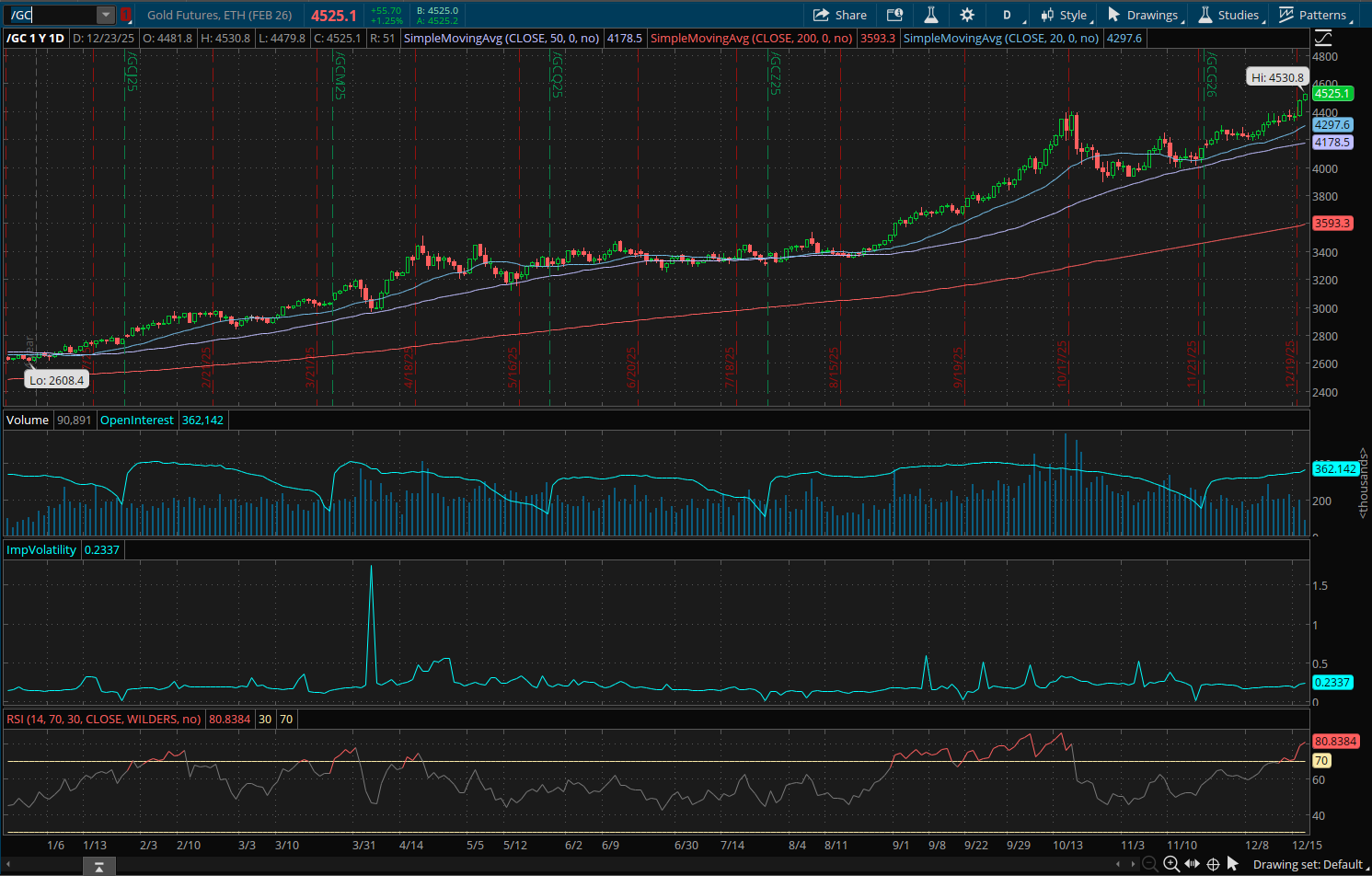Click the zoom-in magnifier at bottom right

pyautogui.click(x=1170, y=864)
